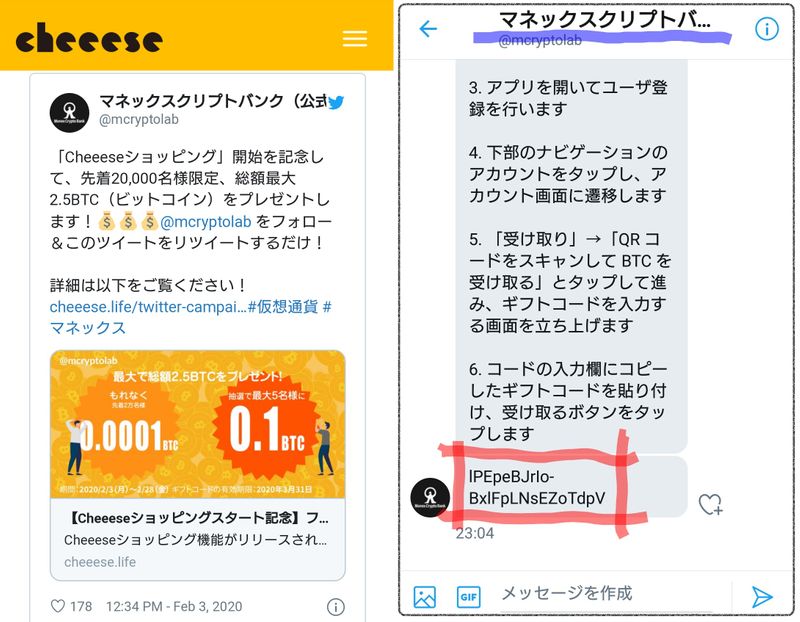Click the heart icon with 178 likes
The width and height of the screenshot is (800, 622).
coord(58,606)
